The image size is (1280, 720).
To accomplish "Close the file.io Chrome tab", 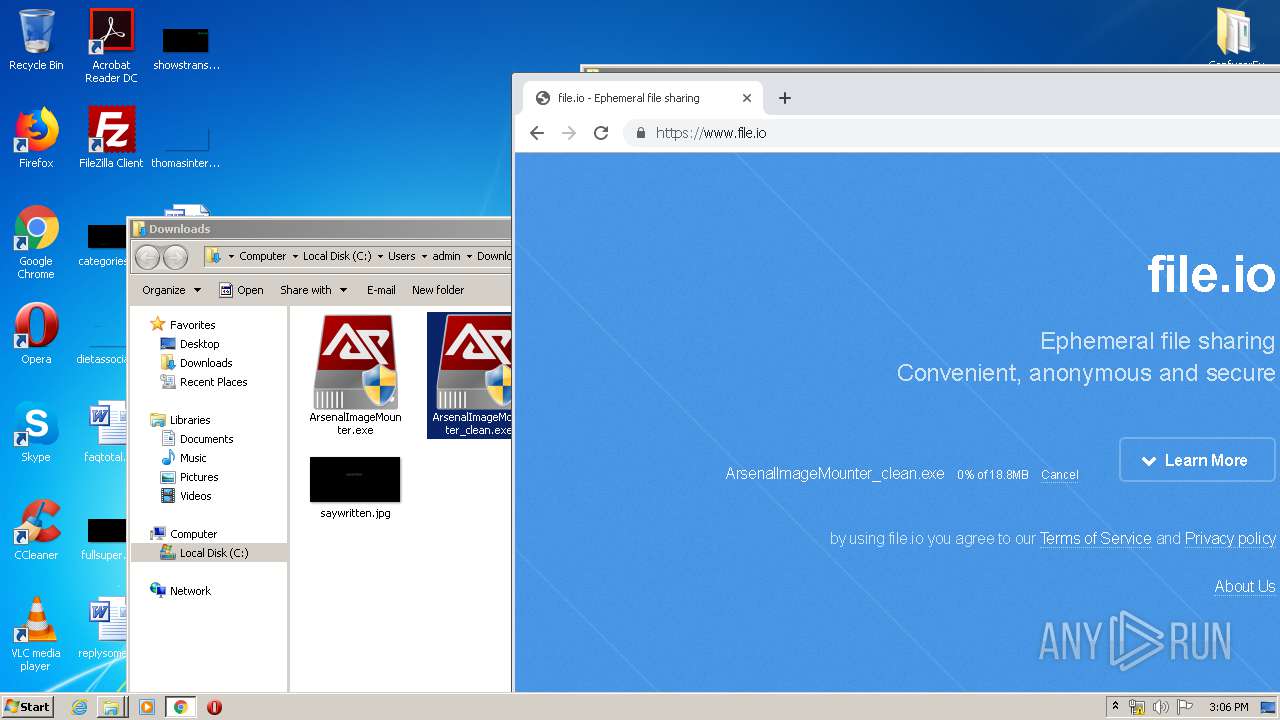I will point(746,98).
